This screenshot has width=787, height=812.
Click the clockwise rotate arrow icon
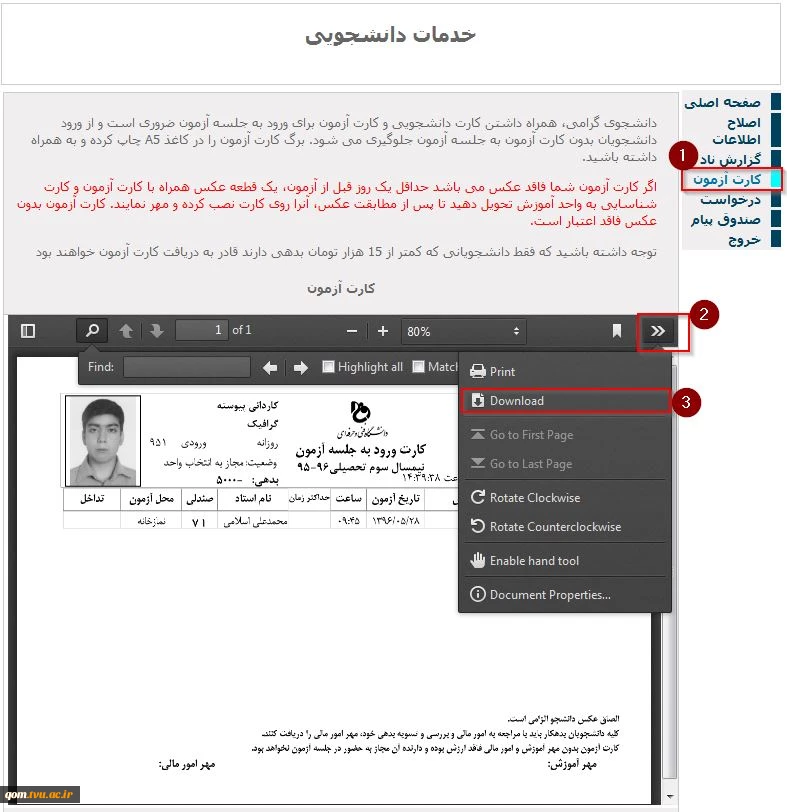coord(477,497)
